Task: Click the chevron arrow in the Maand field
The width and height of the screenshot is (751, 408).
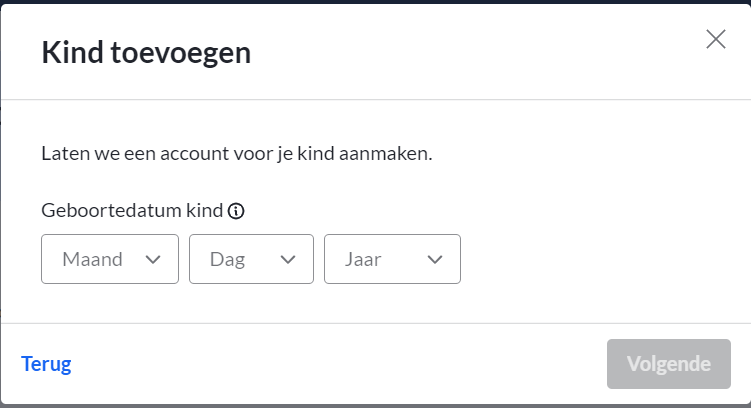Action: pos(153,260)
